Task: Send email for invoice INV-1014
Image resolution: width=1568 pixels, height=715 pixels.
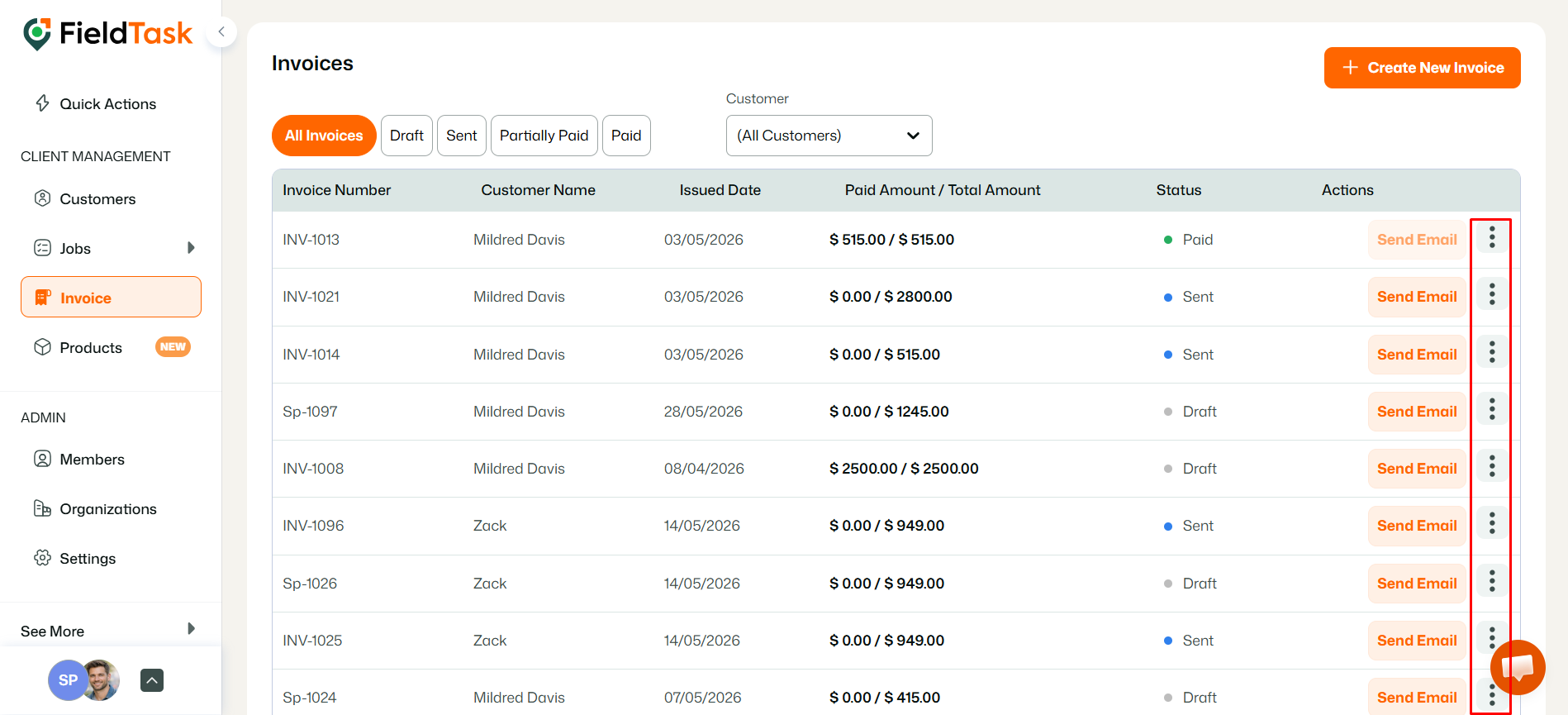Action: 1417,355
